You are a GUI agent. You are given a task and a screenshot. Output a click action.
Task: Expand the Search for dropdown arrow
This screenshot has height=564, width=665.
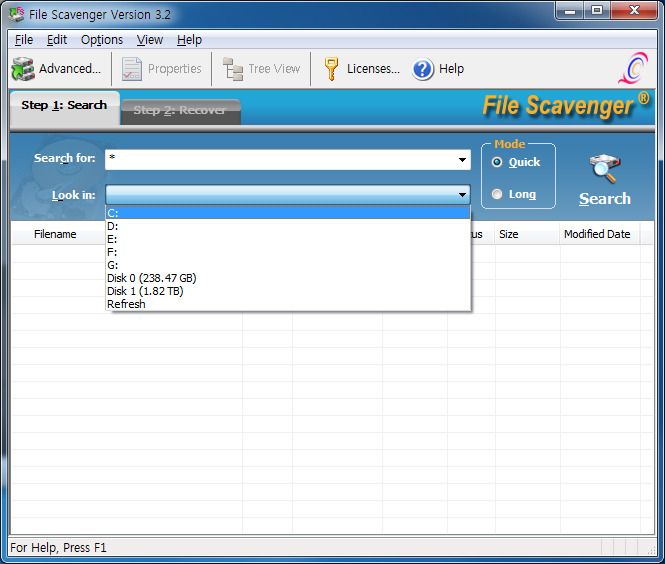point(462,160)
